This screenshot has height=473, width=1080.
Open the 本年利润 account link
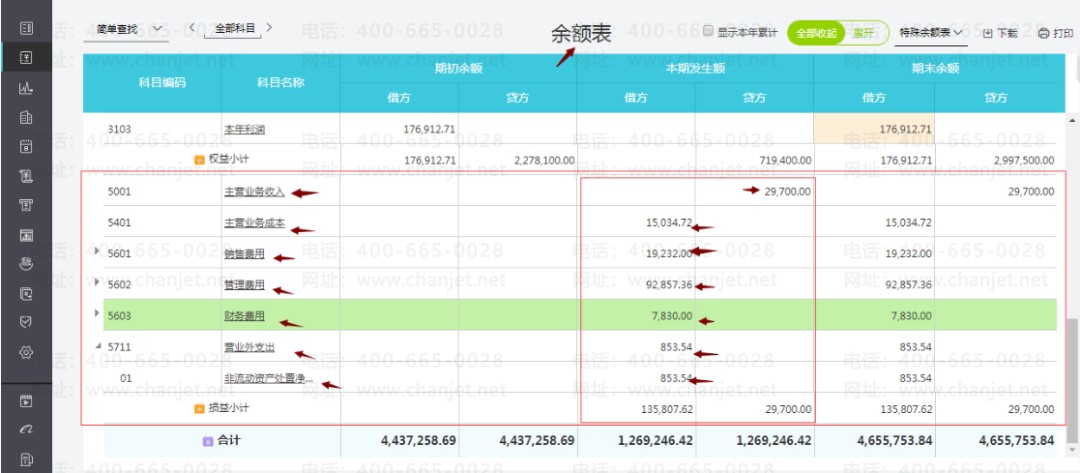[245, 129]
